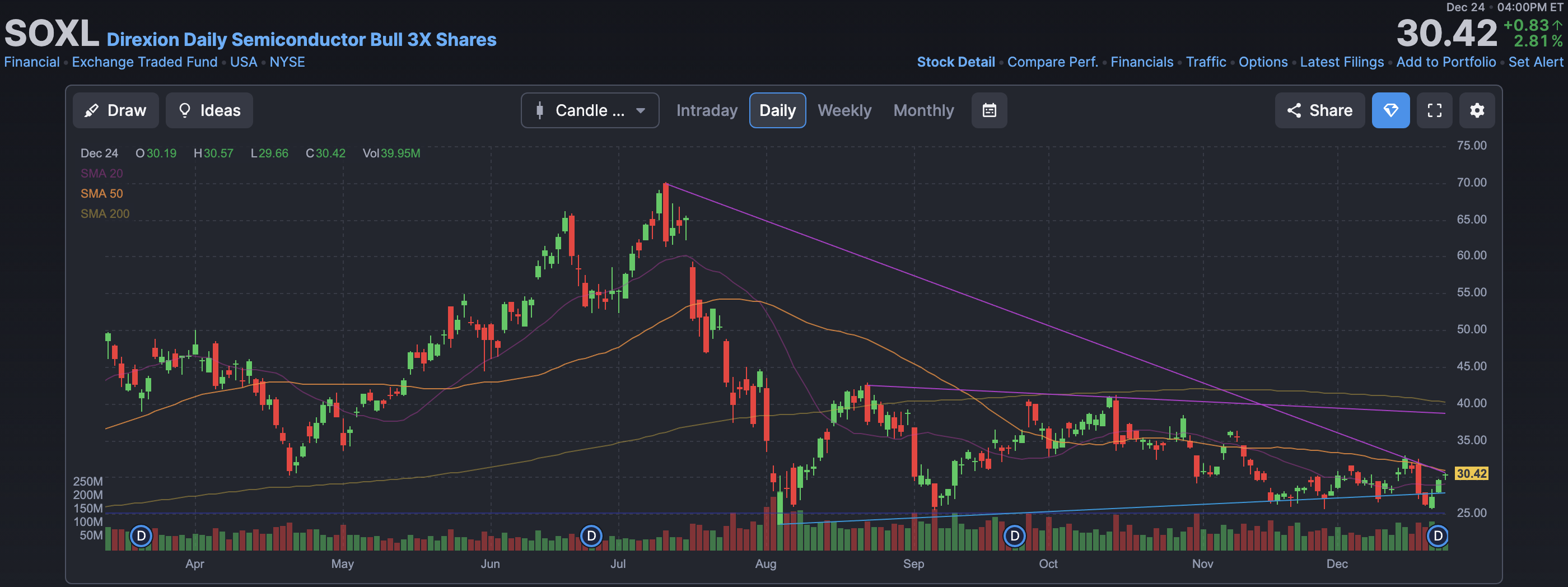Open the Draw tools button

coord(116,110)
